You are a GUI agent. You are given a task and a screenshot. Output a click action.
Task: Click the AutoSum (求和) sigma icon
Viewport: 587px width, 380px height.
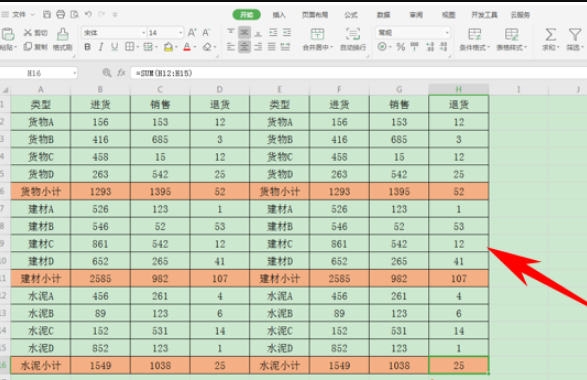[x=550, y=35]
